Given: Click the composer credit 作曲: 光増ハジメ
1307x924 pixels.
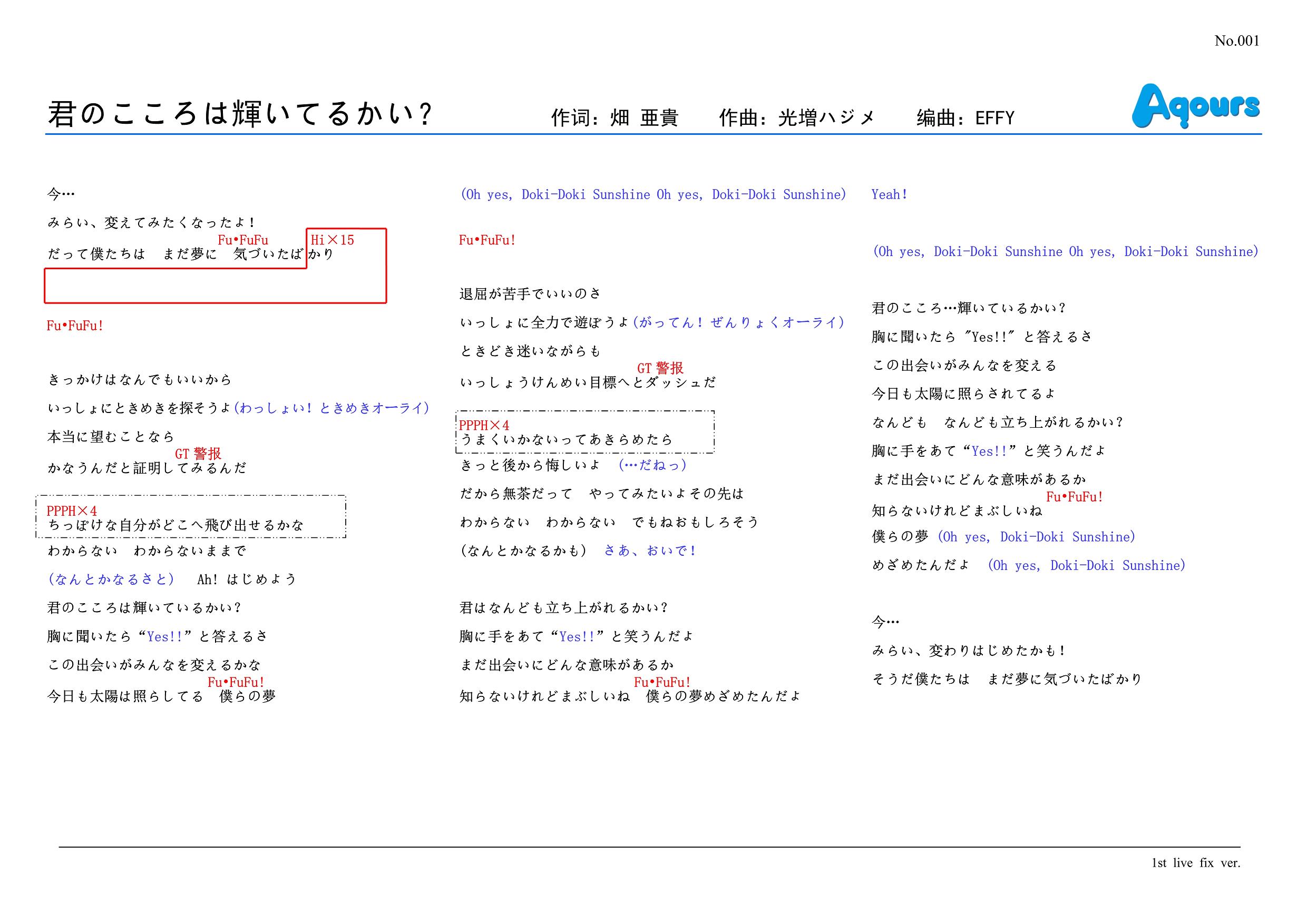Looking at the screenshot, I should coord(796,118).
